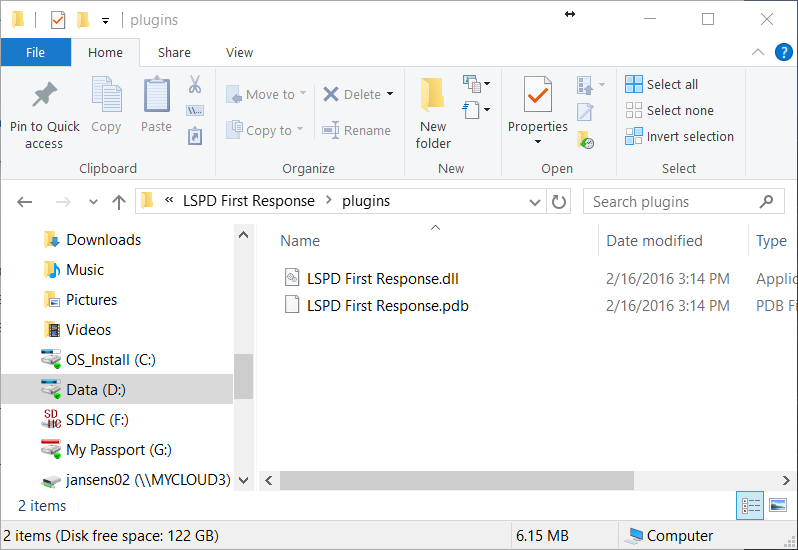
Task: Click the Pin to Quick access icon
Action: [44, 95]
